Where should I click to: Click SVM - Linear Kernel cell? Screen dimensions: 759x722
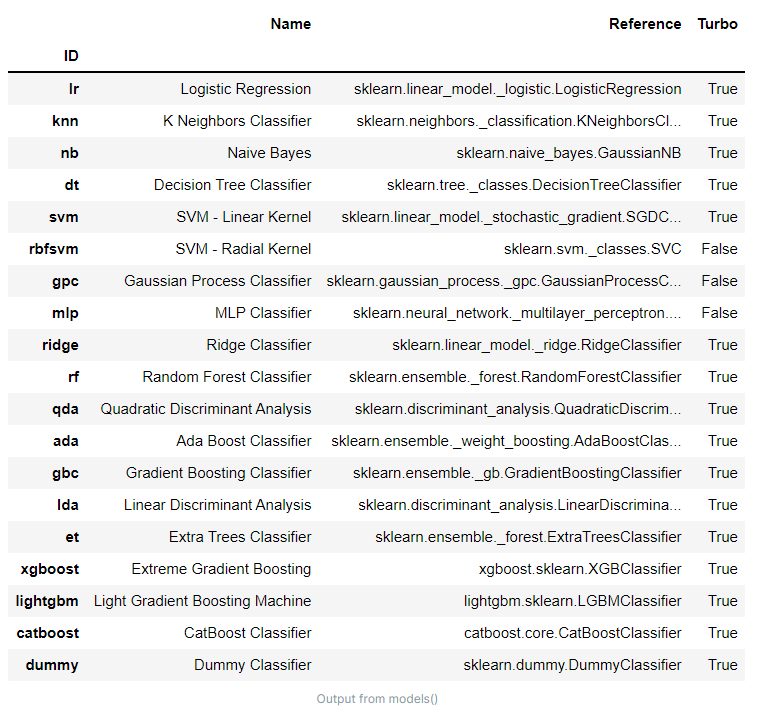coord(243,216)
